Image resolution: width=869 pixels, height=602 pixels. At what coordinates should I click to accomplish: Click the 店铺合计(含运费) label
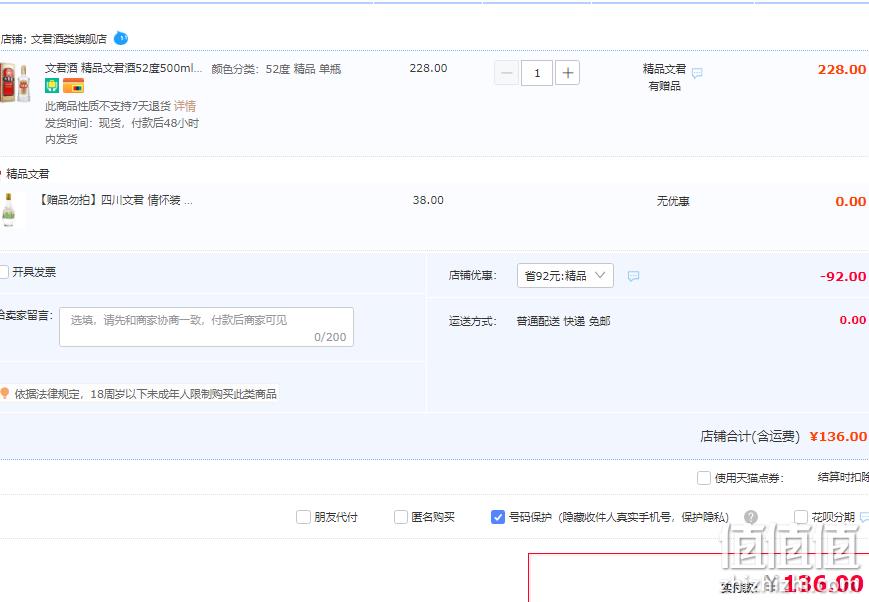pyautogui.click(x=750, y=437)
